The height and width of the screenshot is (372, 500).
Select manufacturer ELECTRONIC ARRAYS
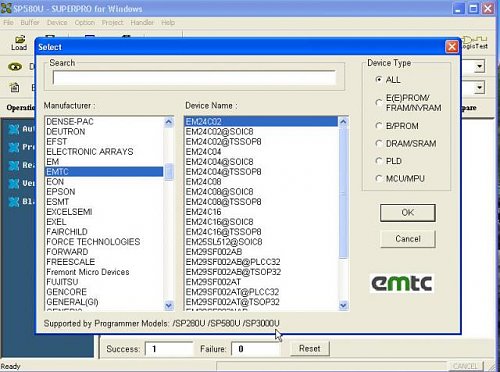coord(104,152)
